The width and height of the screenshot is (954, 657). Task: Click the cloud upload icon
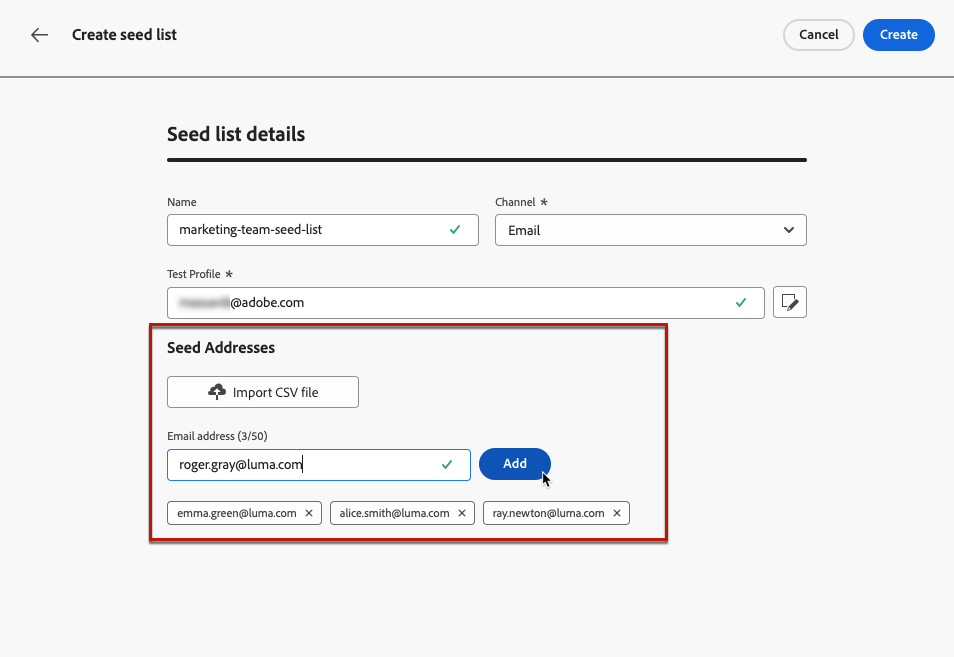point(217,392)
